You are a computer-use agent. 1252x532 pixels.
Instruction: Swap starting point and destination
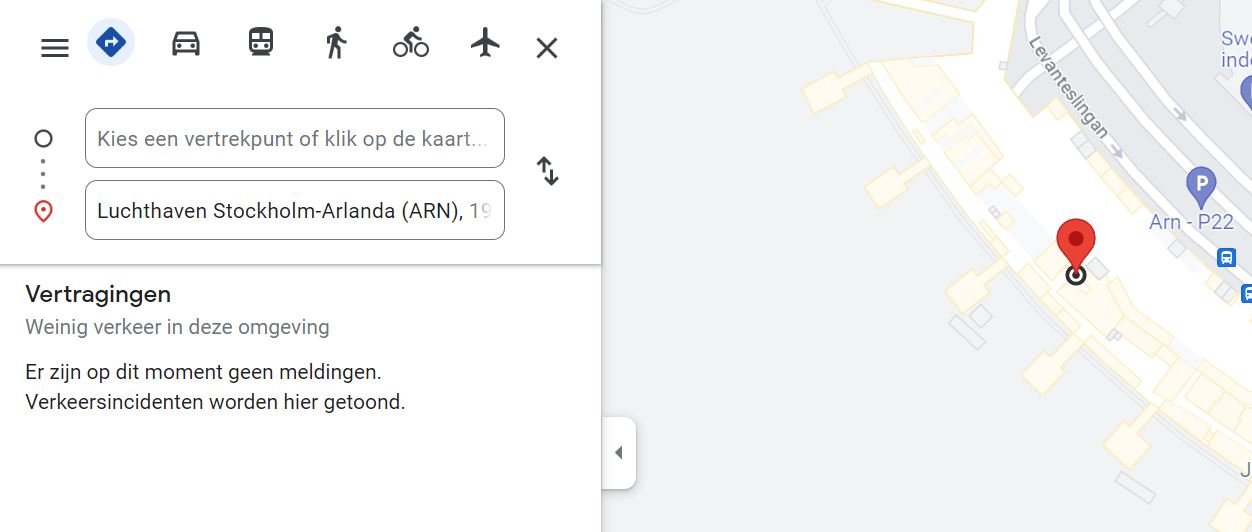tap(547, 171)
